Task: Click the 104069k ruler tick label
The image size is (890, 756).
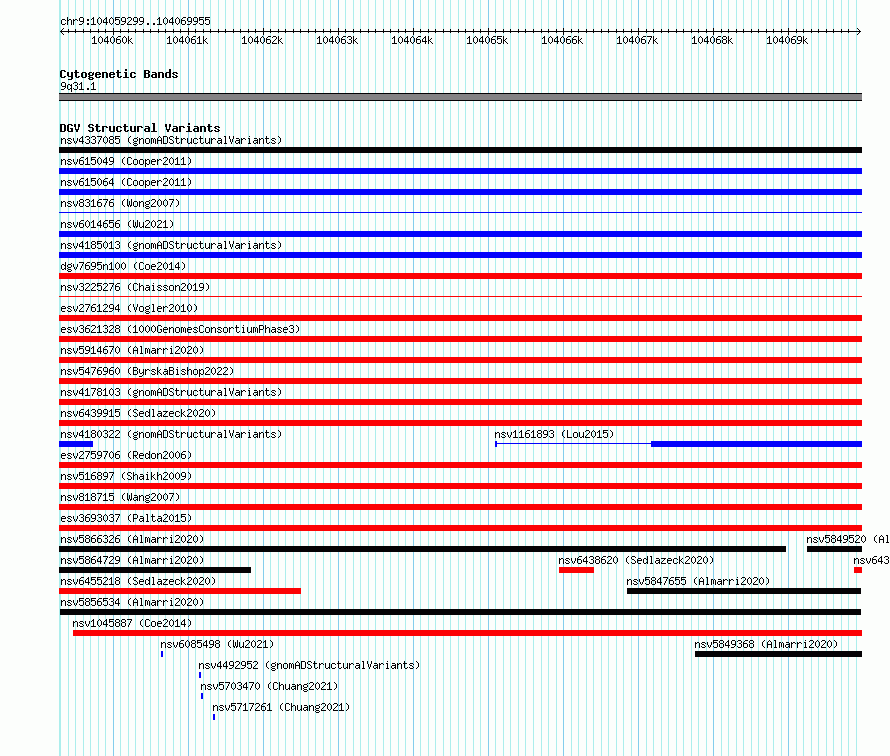Action: point(787,40)
